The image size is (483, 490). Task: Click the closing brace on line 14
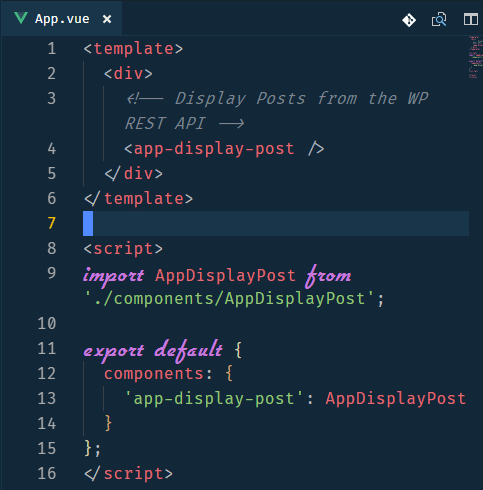click(108, 423)
